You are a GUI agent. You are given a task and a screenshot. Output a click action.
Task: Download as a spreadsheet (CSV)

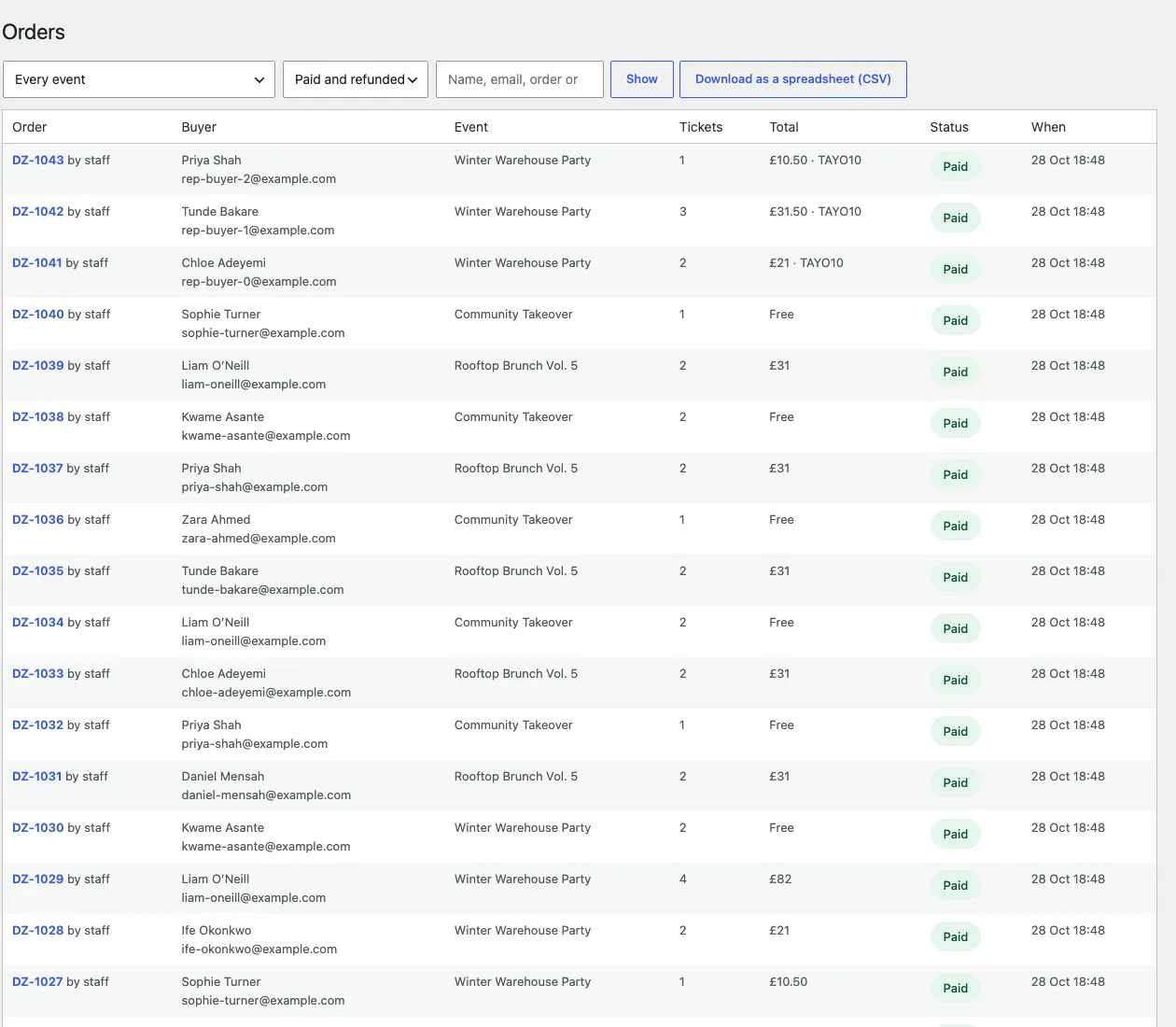[793, 79]
